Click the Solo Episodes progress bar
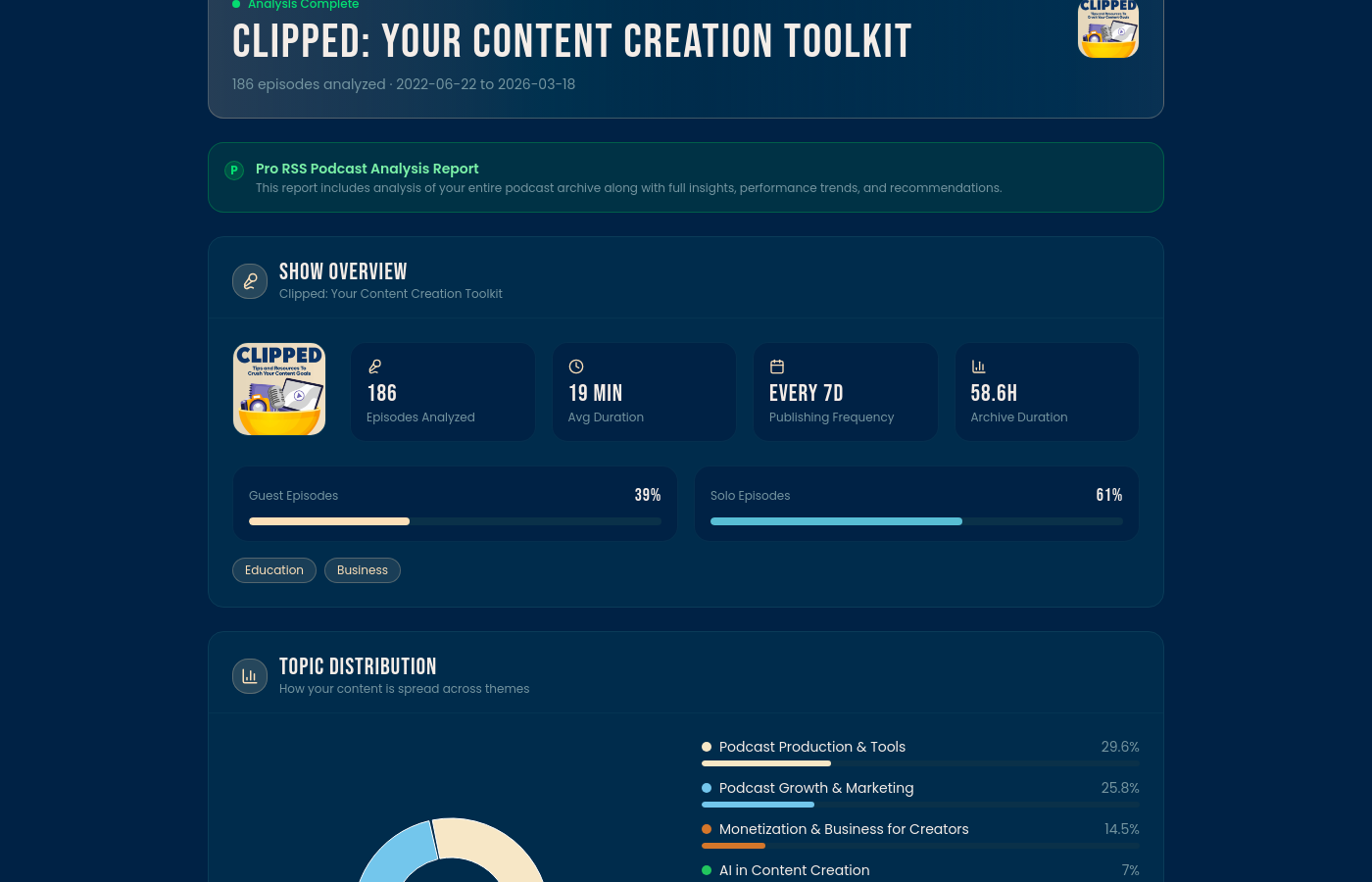This screenshot has height=882, width=1372. (x=916, y=521)
